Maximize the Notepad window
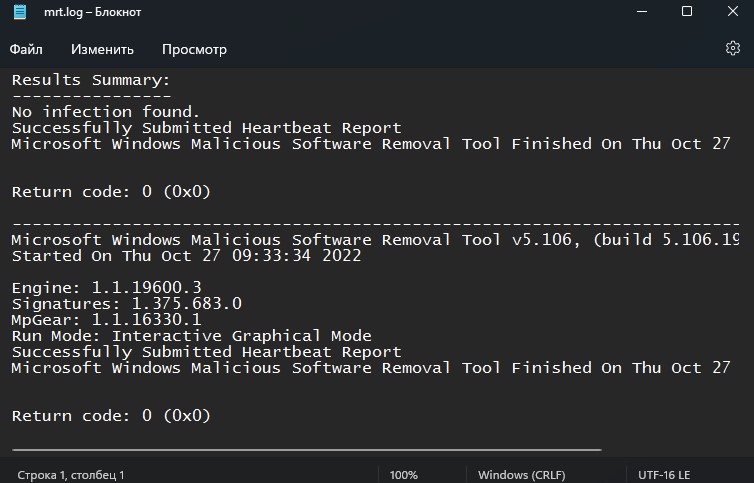The image size is (754, 483). [687, 12]
